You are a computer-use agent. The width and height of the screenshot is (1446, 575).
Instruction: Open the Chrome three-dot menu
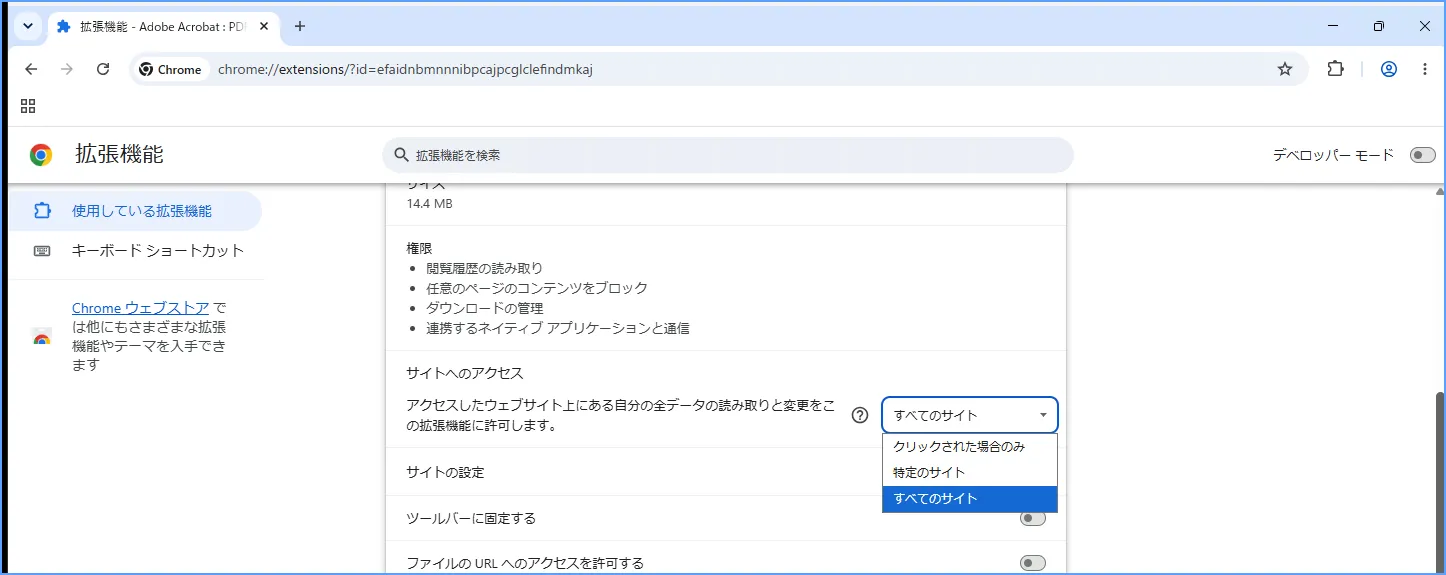1425,69
